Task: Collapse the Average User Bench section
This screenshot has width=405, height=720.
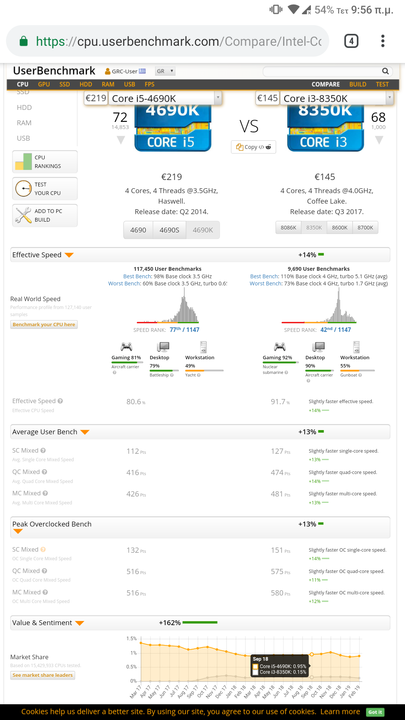Action: (x=84, y=432)
